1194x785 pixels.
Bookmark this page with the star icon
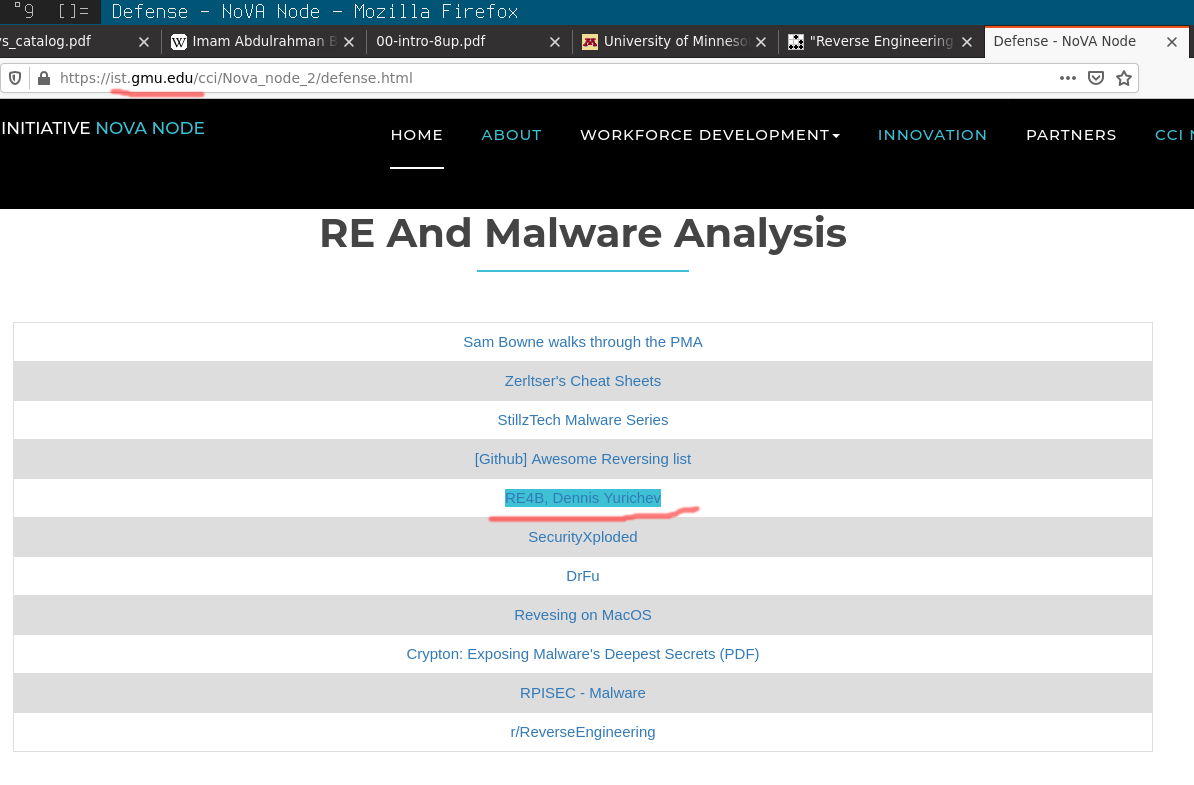[1124, 78]
